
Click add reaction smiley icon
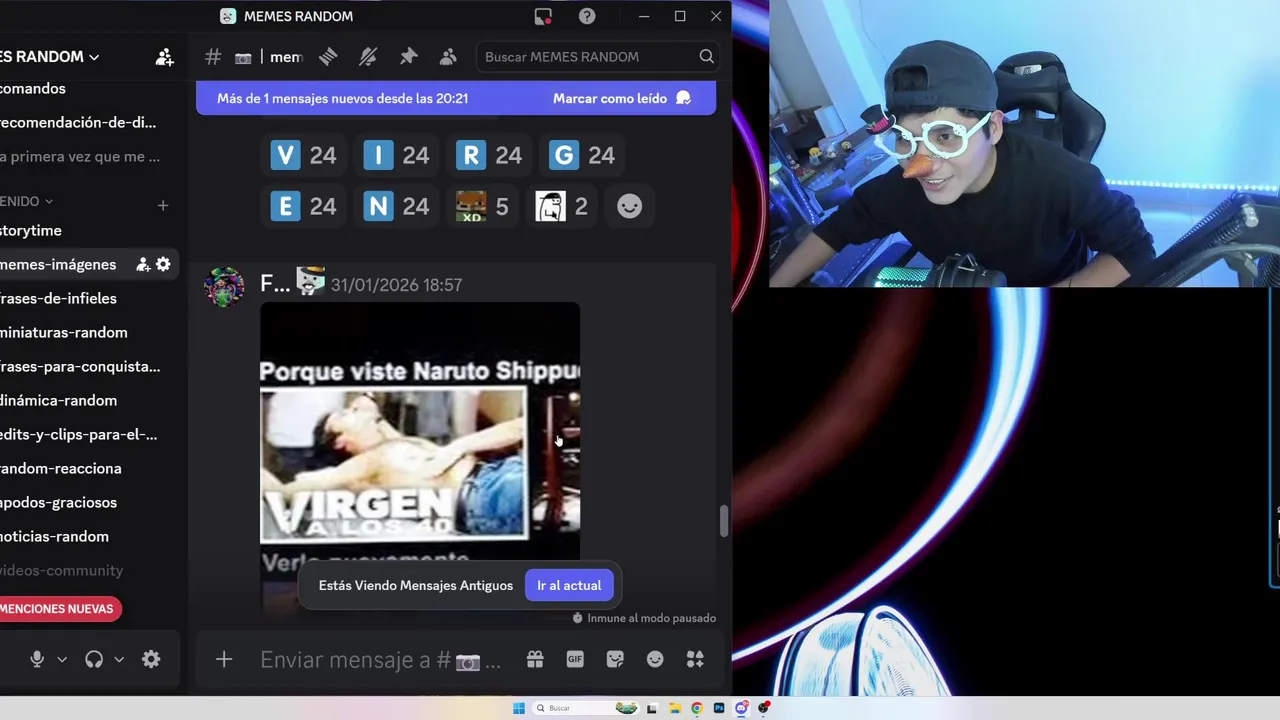coord(629,206)
